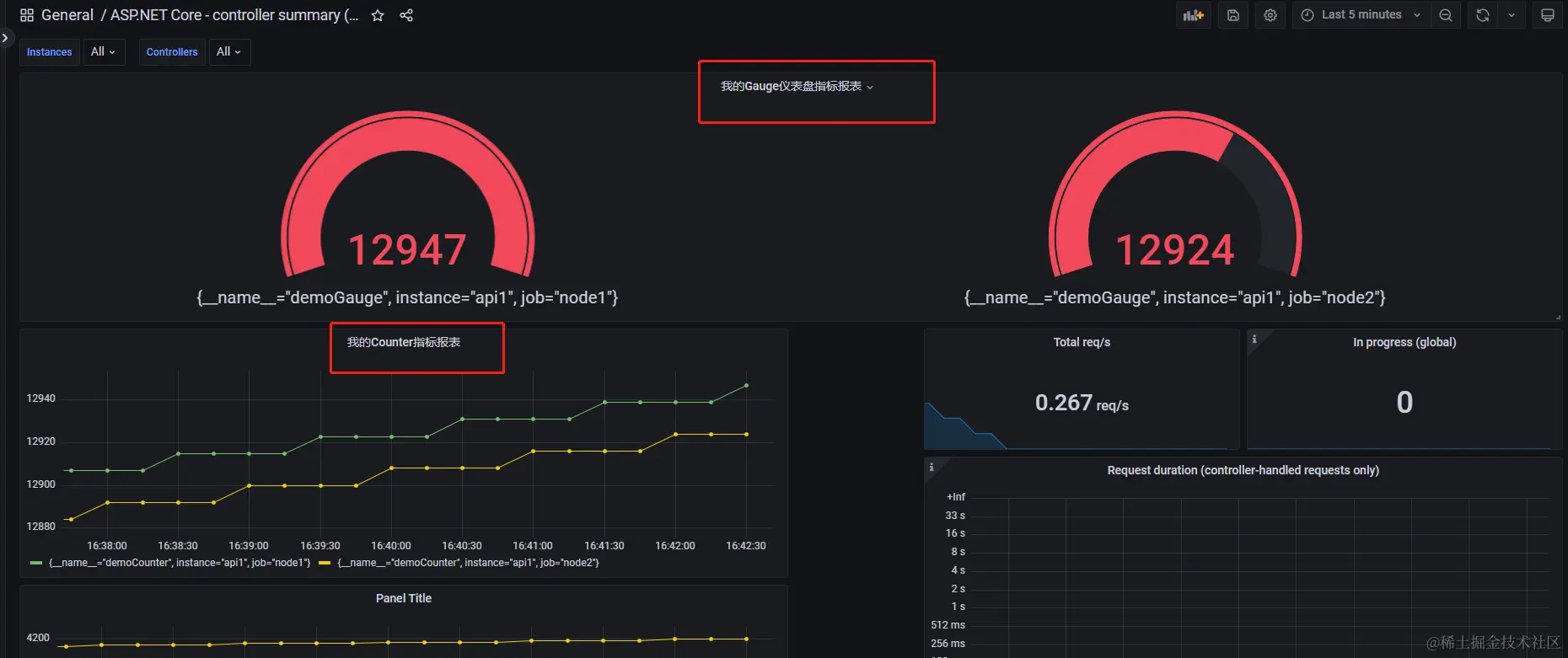Image resolution: width=1568 pixels, height=658 pixels.
Task: Click the In progress value 0
Action: 1404,402
